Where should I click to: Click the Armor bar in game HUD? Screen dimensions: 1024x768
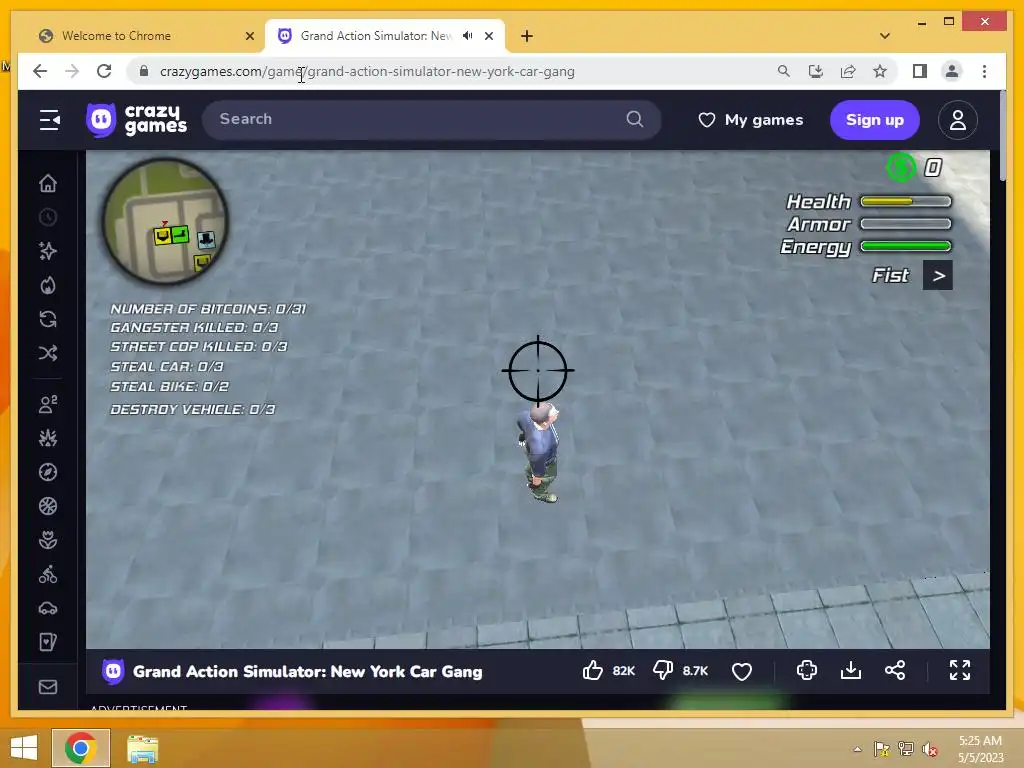pos(906,224)
